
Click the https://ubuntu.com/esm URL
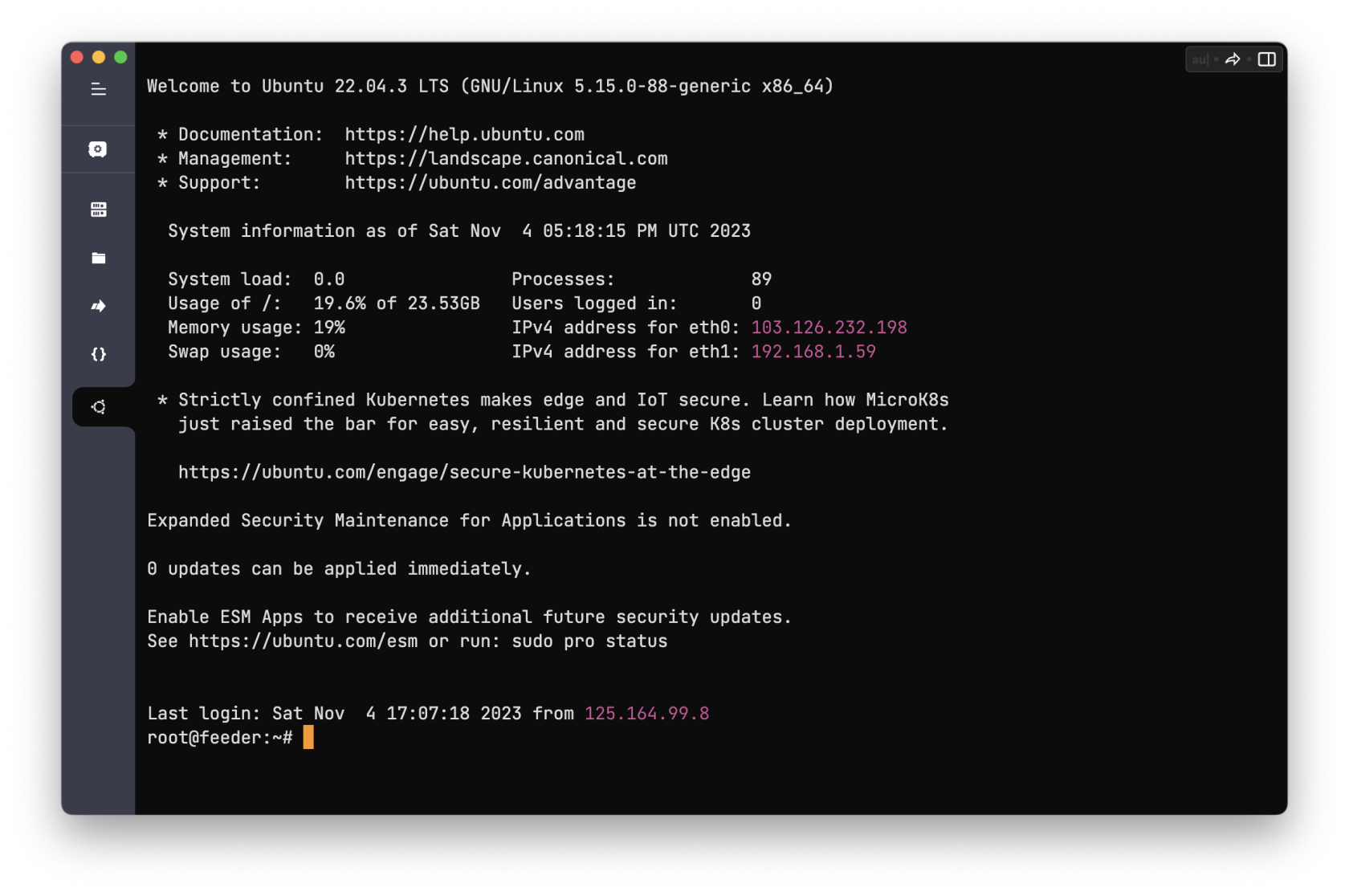tap(304, 641)
